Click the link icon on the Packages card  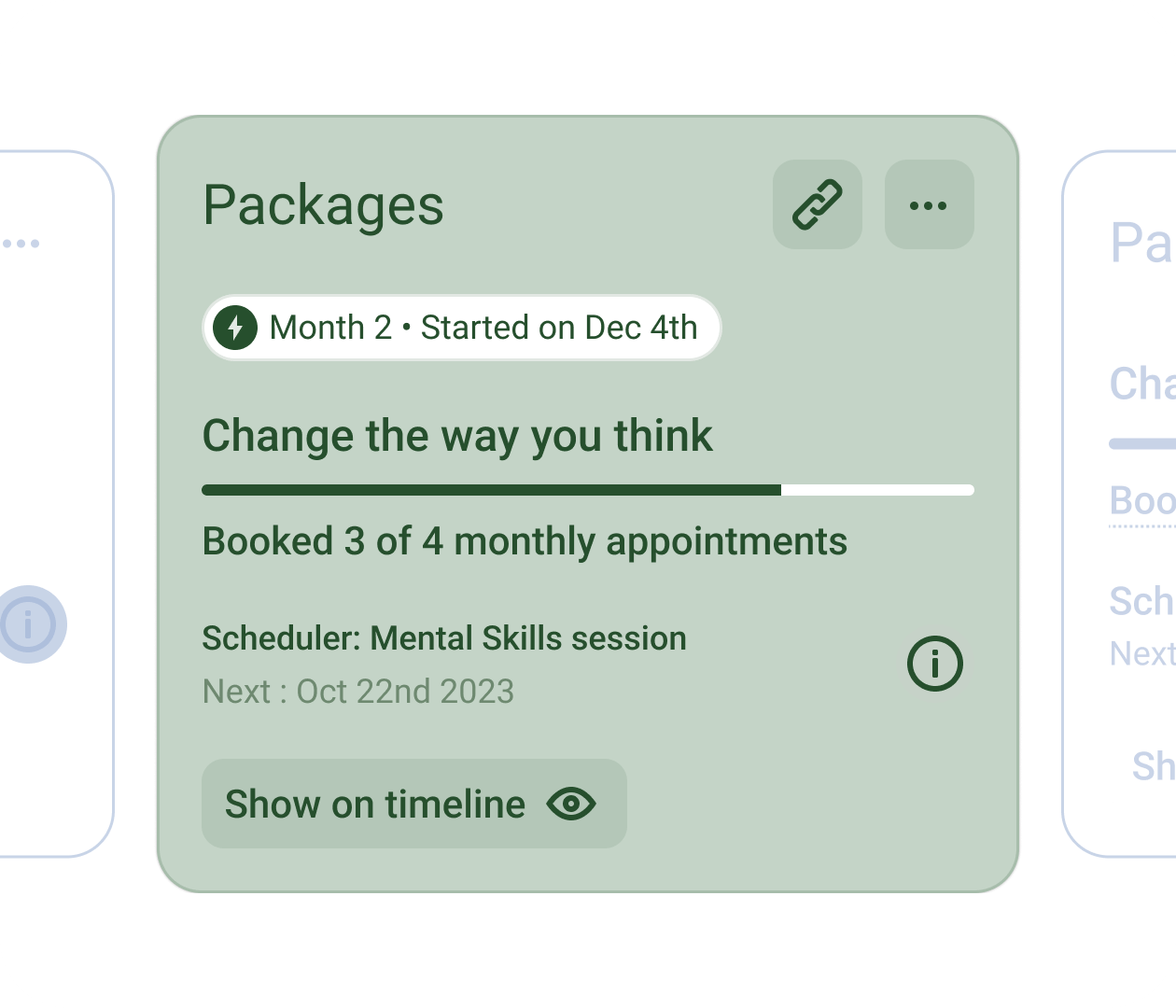(817, 204)
